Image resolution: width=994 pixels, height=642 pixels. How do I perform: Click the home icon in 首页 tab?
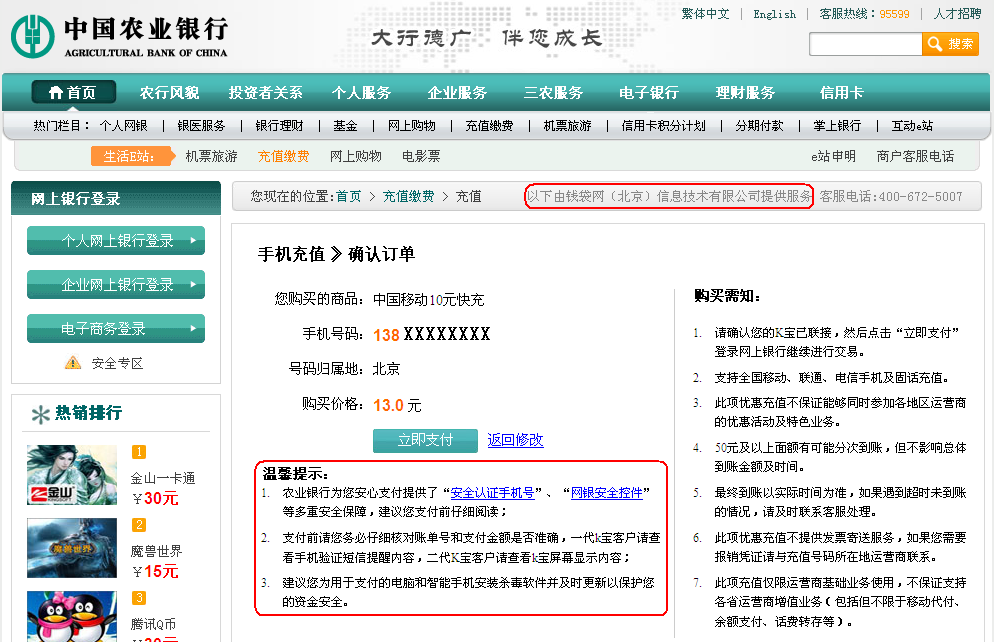point(56,93)
